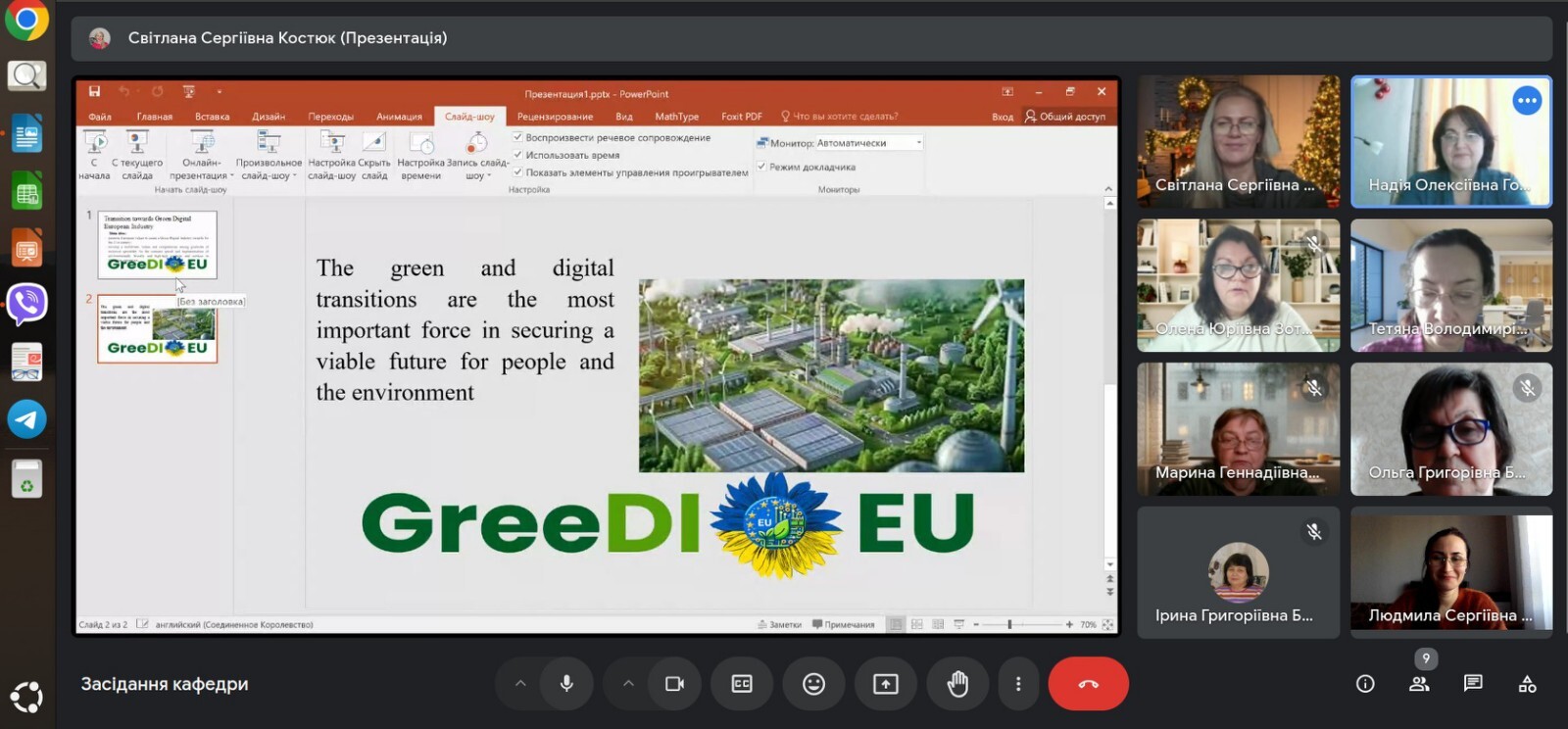The width and height of the screenshot is (1568, 729).
Task: Open the Record Slide Show dropdown
Action: pos(477,155)
